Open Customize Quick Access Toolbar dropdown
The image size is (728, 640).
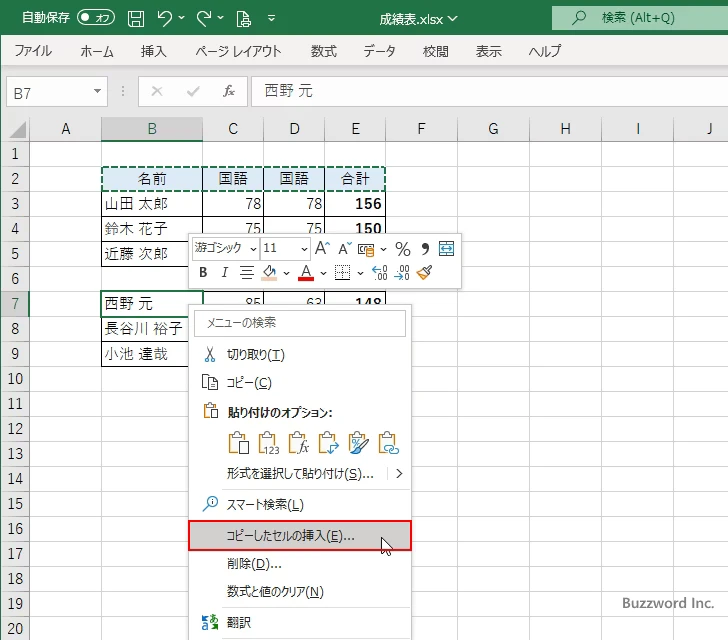click(272, 18)
